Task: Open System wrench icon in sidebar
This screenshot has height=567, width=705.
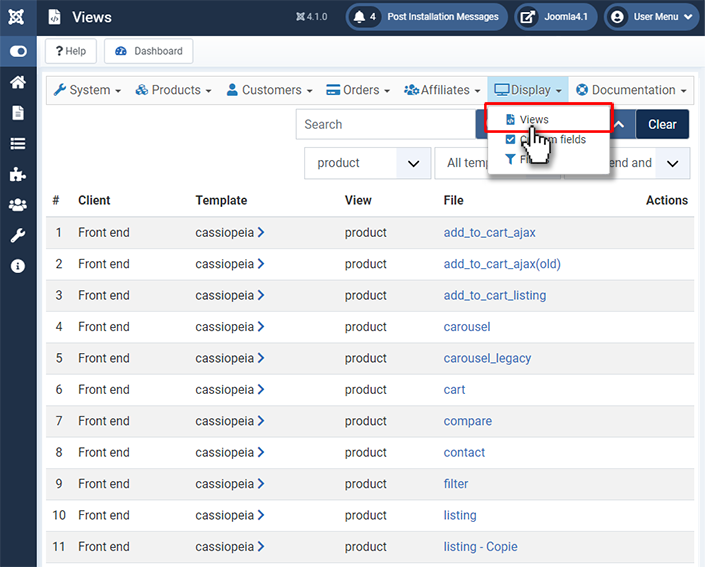Action: 18,236
